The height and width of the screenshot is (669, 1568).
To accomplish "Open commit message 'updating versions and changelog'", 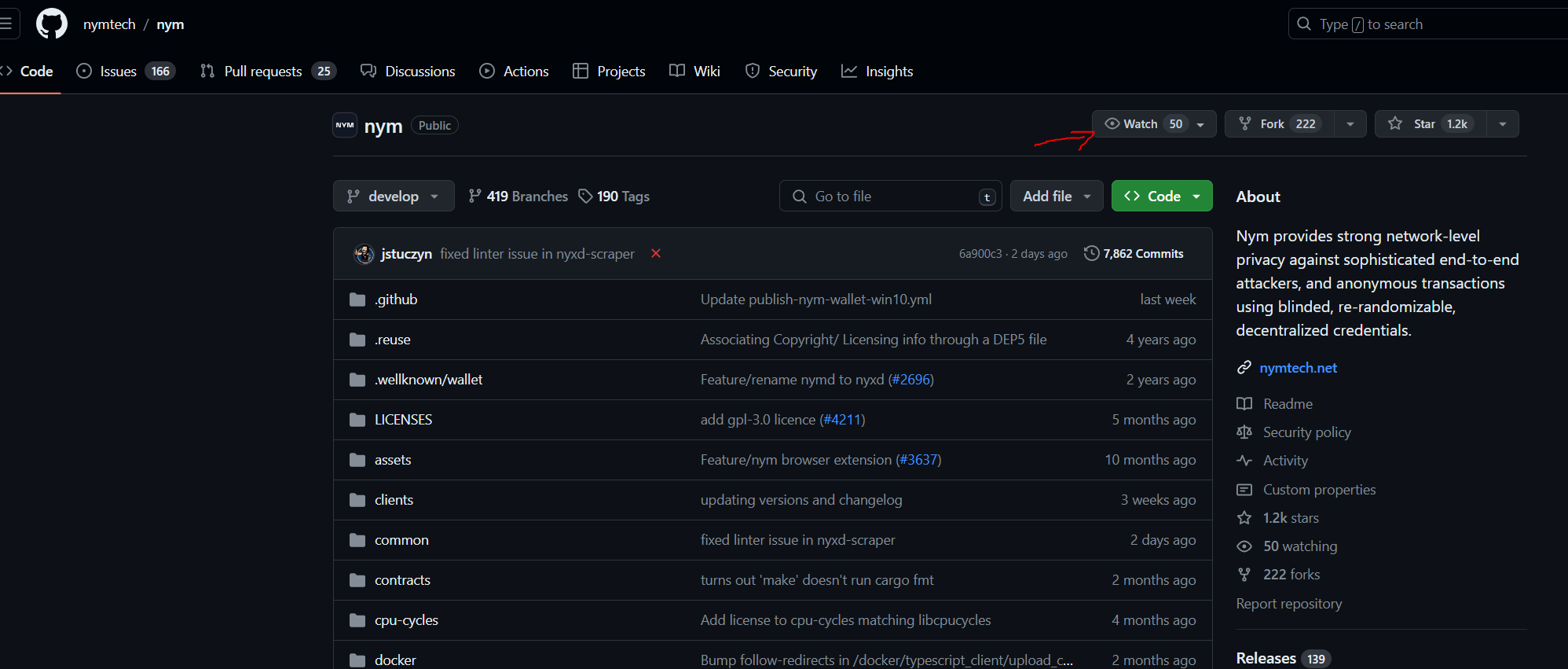I will [x=801, y=500].
